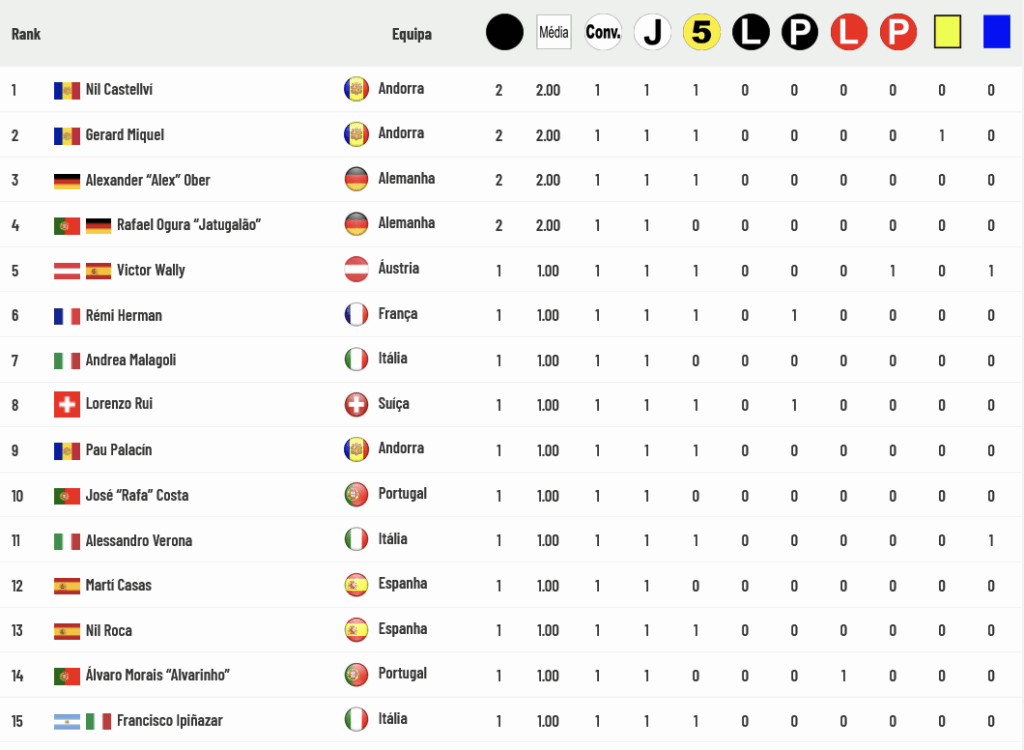
Task: Click the Rank column header
Action: pos(26,34)
